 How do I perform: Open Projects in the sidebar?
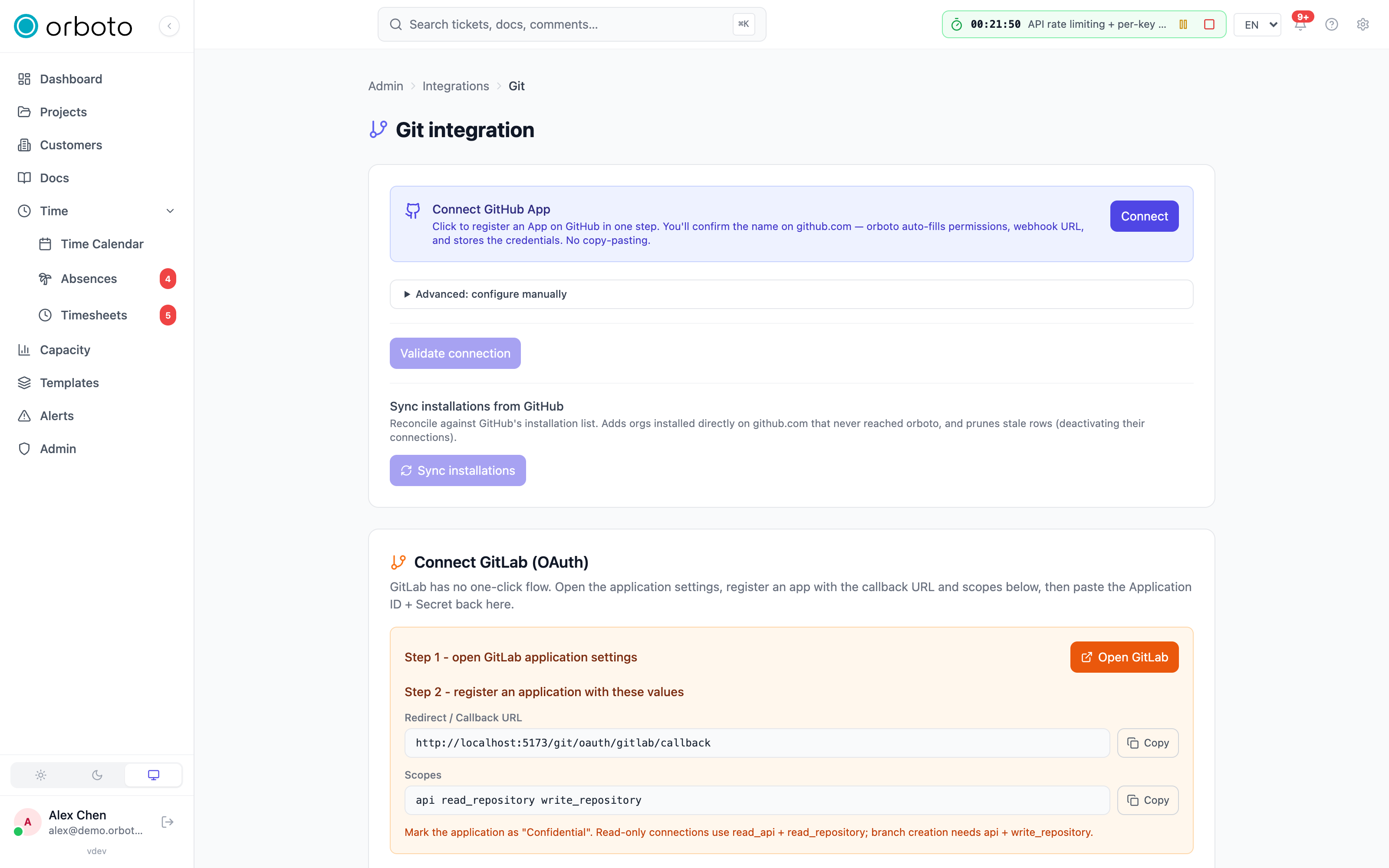tap(96, 112)
